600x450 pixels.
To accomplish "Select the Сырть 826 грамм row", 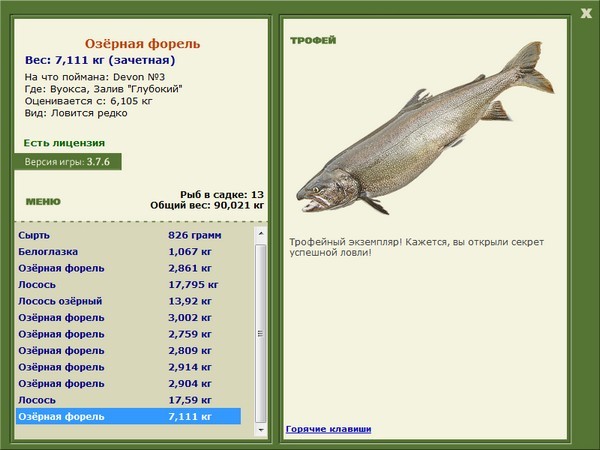I will 128,235.
